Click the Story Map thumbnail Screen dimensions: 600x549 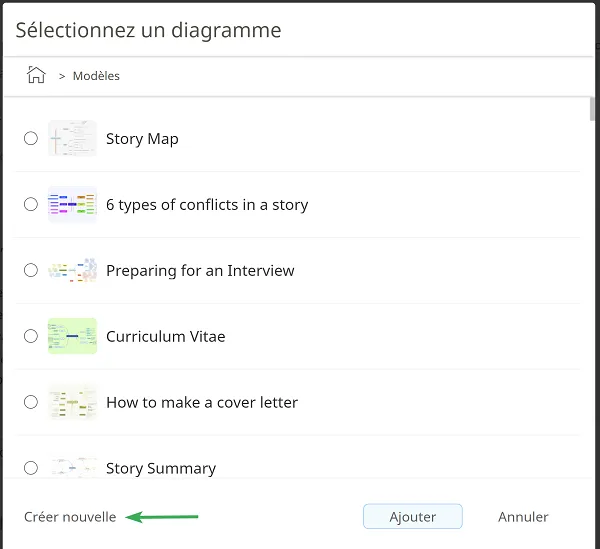coord(72,138)
